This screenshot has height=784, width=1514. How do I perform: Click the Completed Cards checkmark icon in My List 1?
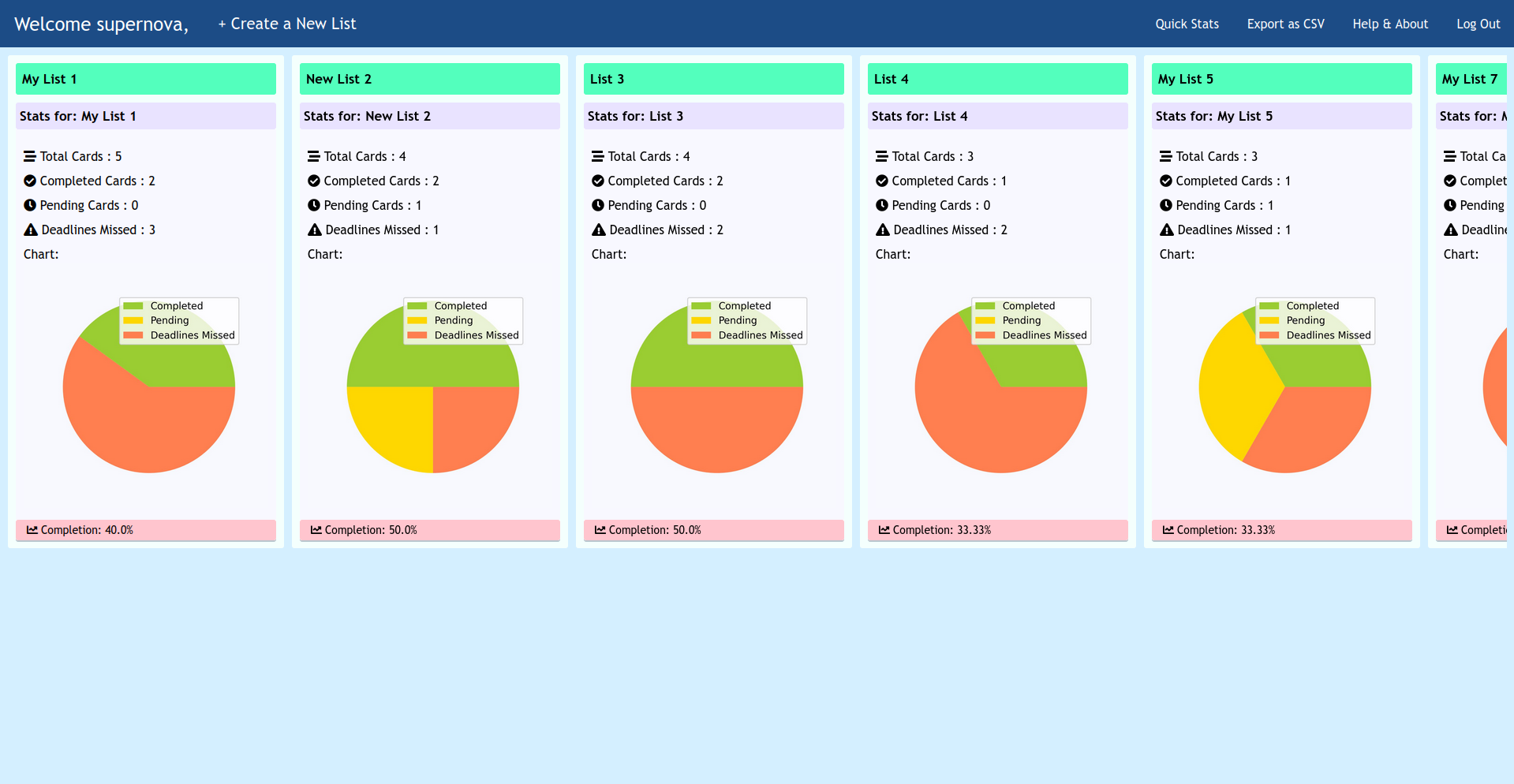point(30,181)
